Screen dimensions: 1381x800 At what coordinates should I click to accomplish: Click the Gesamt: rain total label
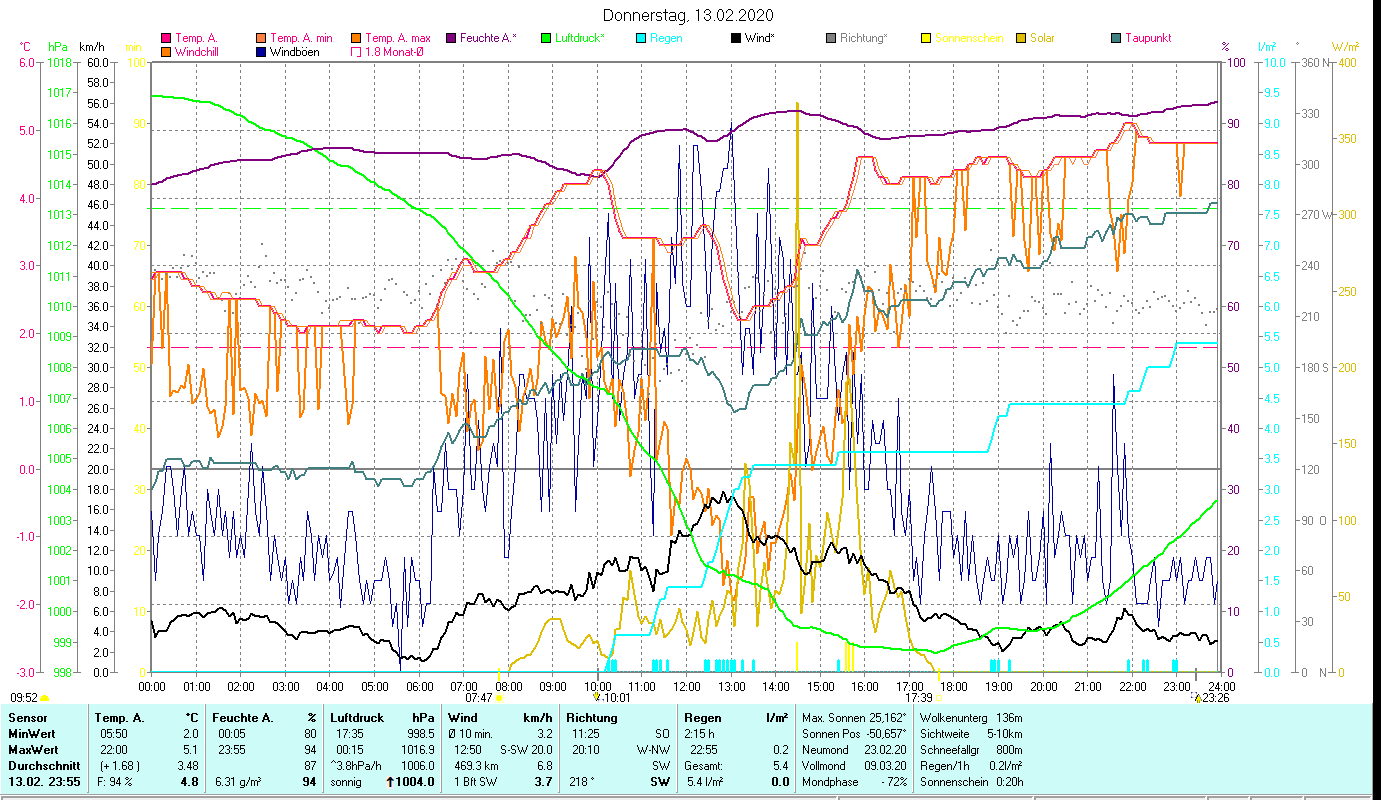704,766
